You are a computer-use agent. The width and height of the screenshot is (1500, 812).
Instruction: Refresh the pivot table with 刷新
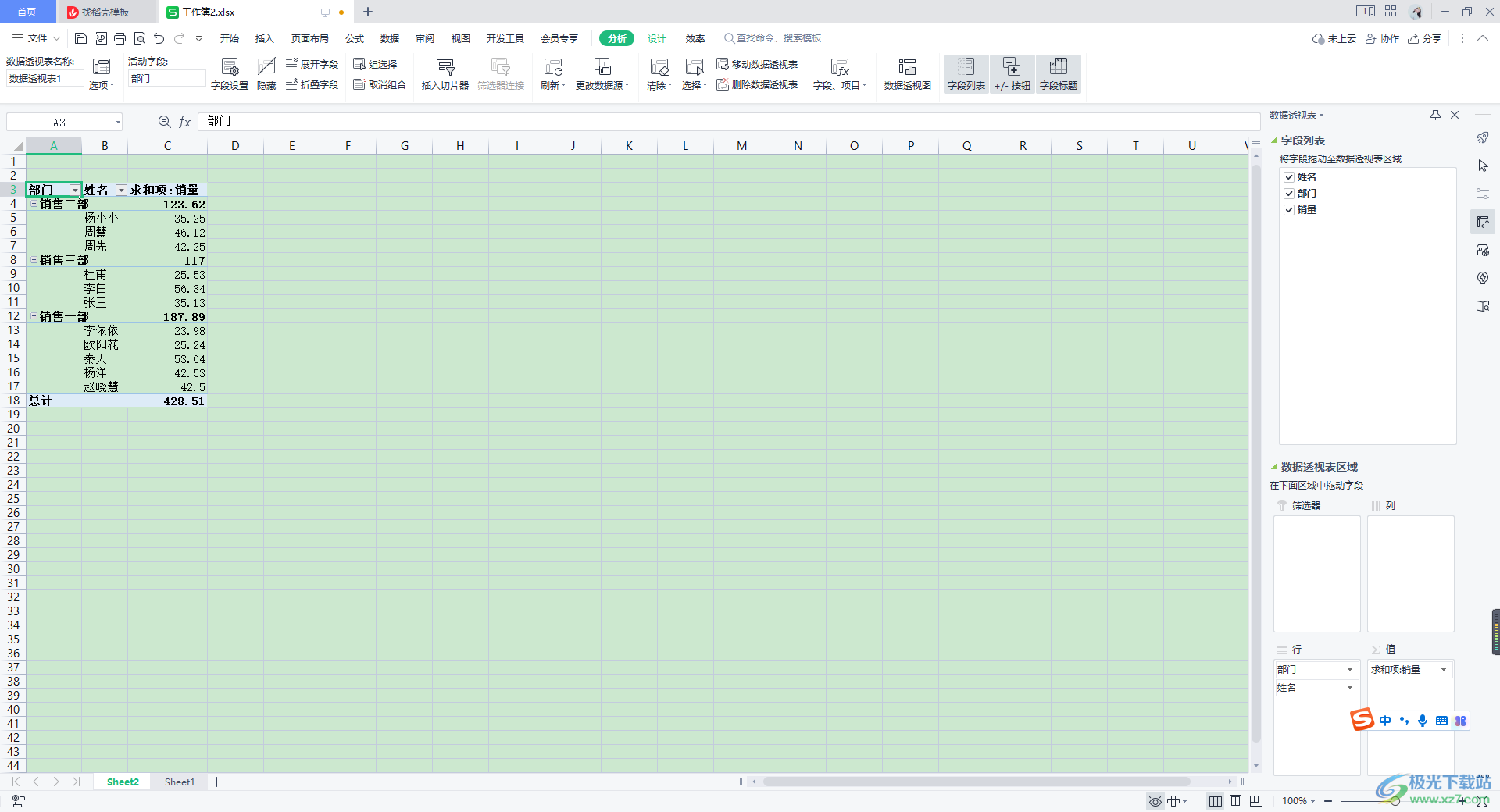pyautogui.click(x=553, y=74)
